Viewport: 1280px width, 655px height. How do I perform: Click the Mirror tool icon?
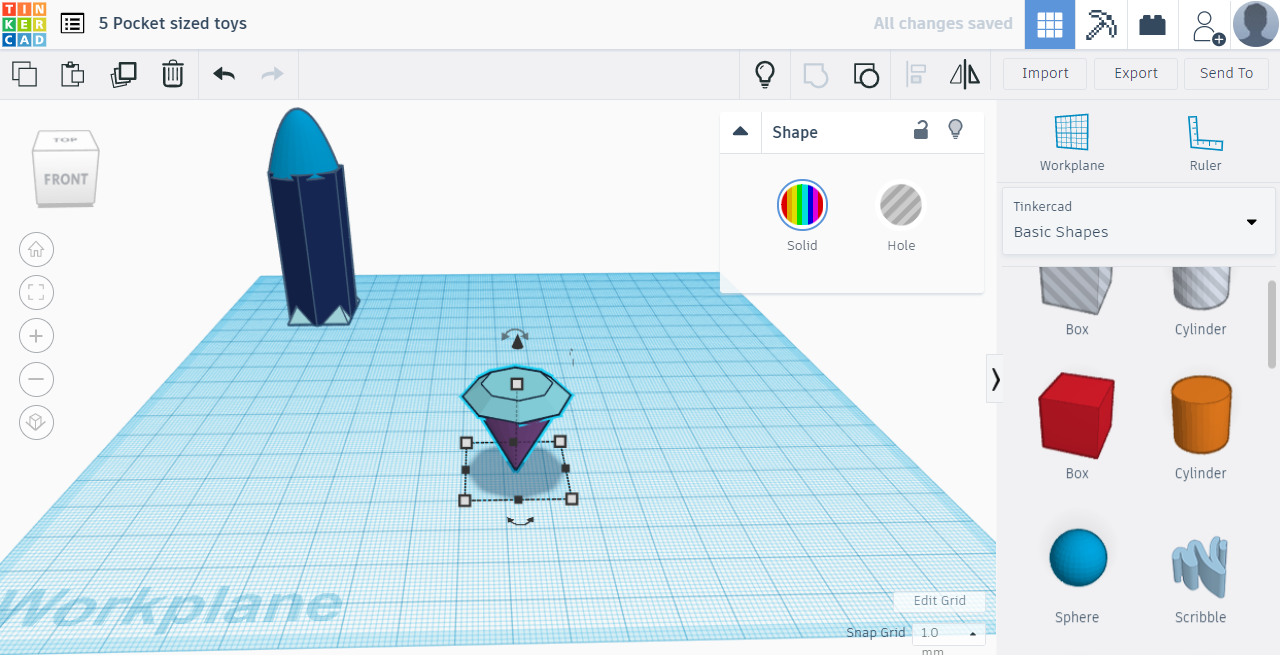pyautogui.click(x=965, y=74)
